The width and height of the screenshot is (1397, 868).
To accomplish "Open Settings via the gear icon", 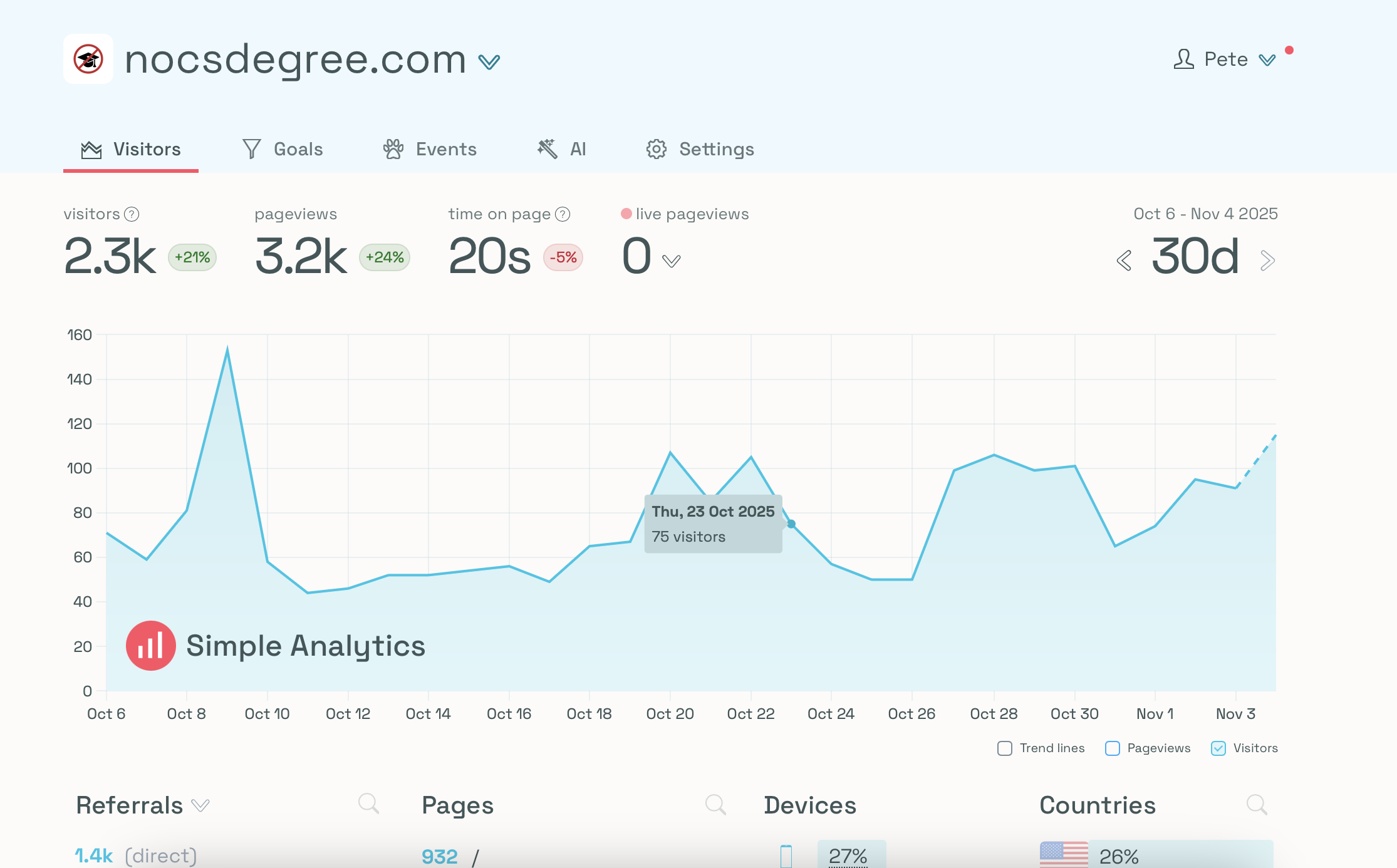I will (655, 148).
